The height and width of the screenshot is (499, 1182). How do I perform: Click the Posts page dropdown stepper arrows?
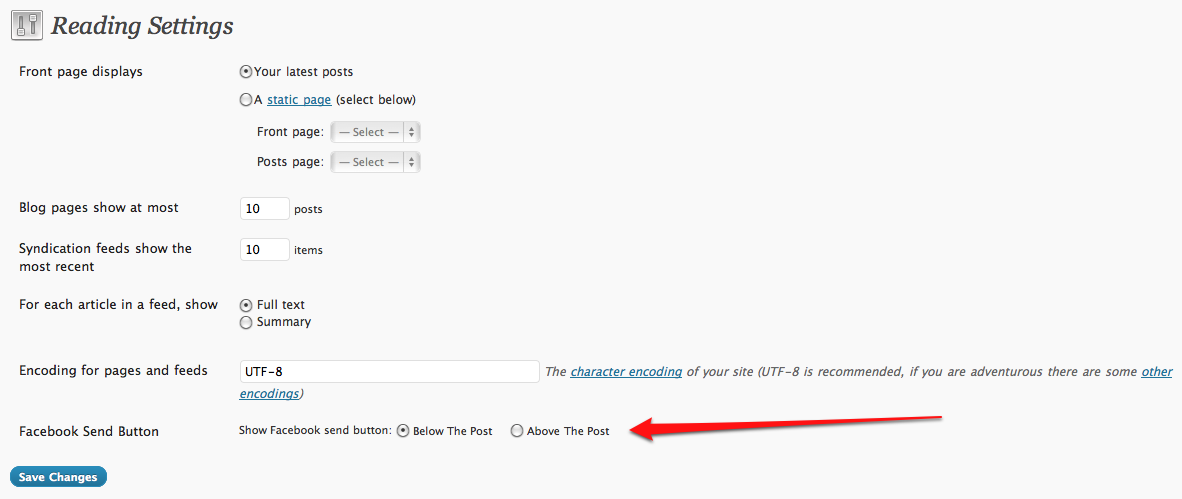(x=412, y=162)
